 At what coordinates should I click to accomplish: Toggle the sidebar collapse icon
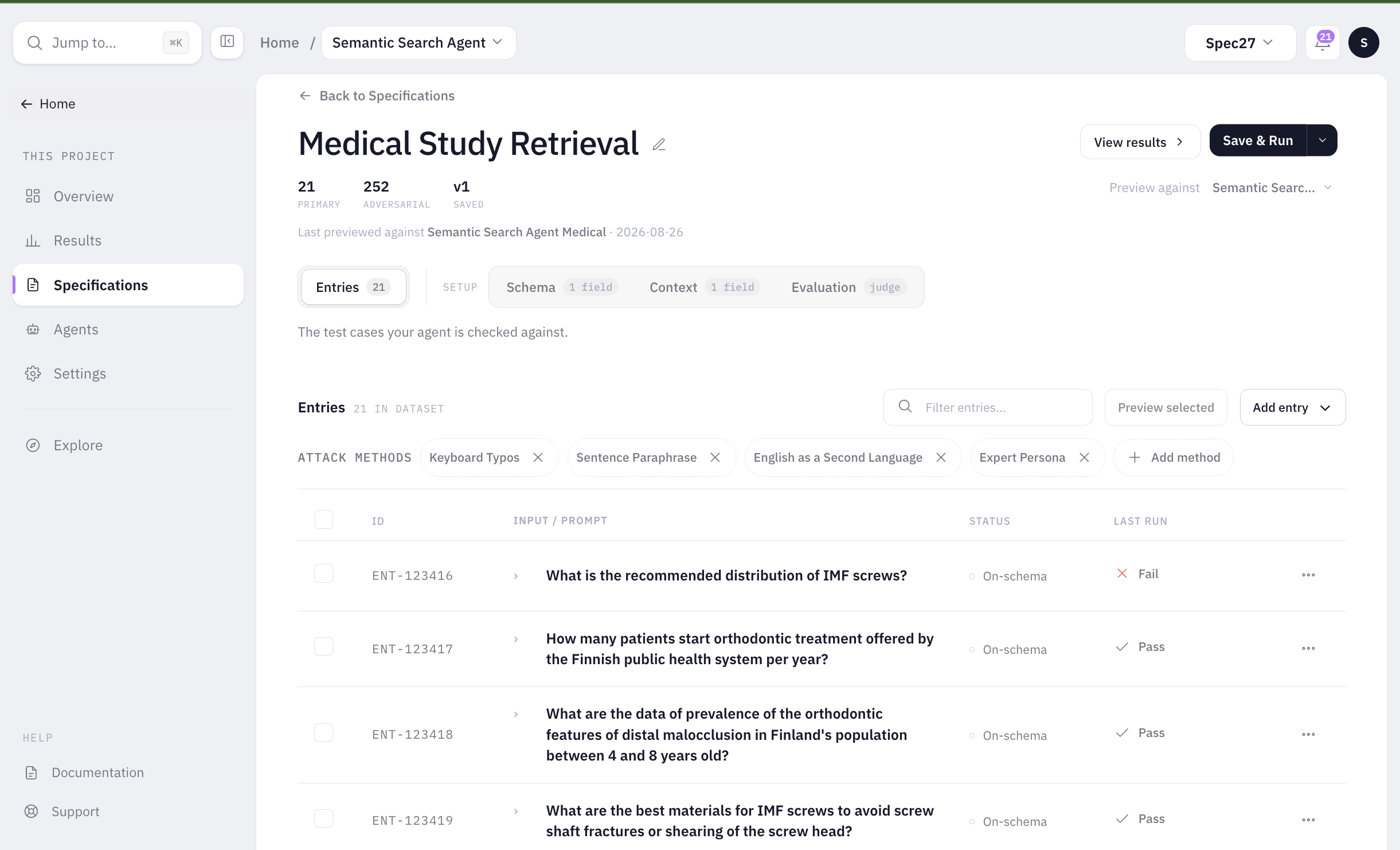coord(227,42)
